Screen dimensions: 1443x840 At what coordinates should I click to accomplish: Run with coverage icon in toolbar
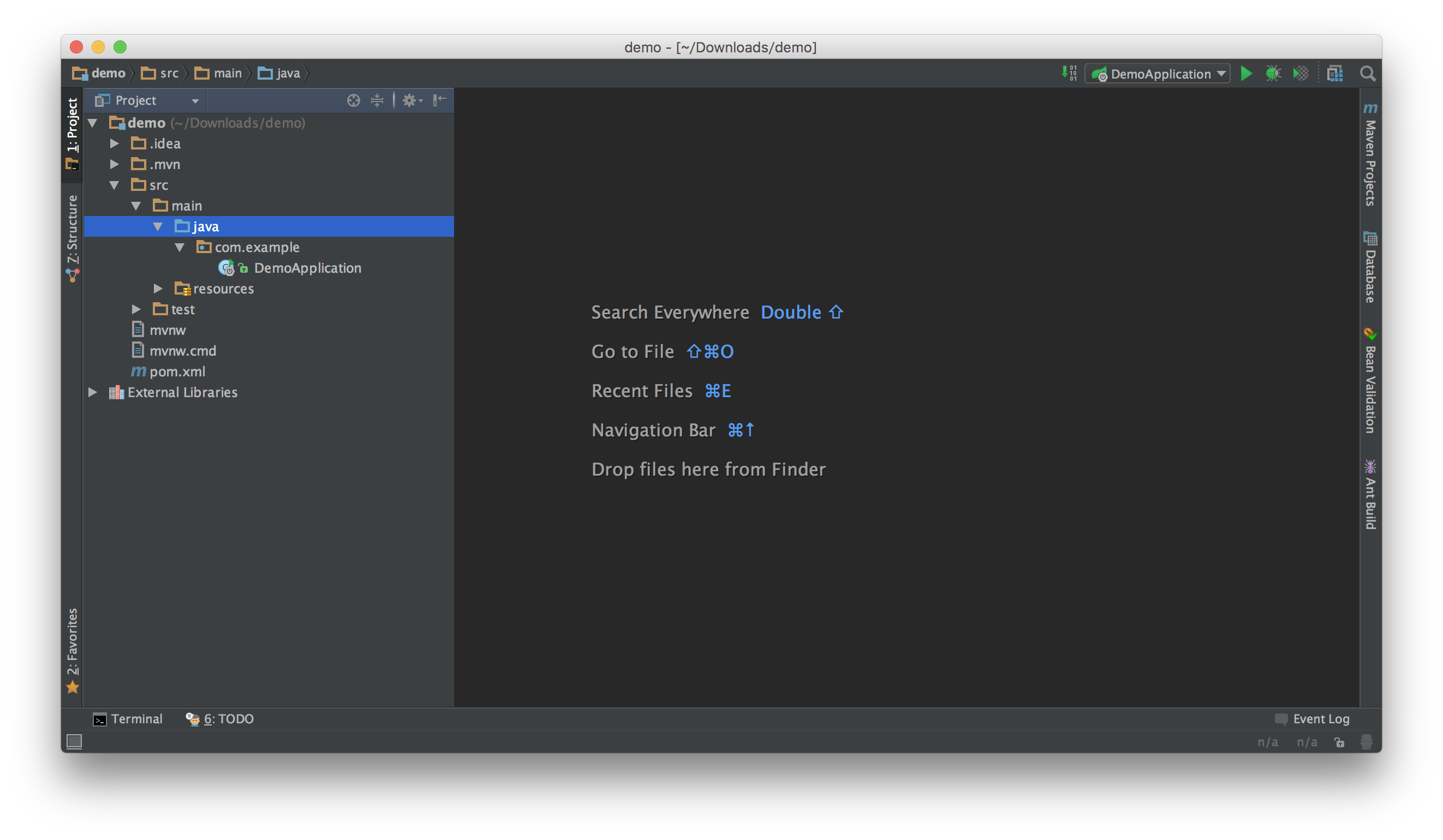(x=1301, y=73)
